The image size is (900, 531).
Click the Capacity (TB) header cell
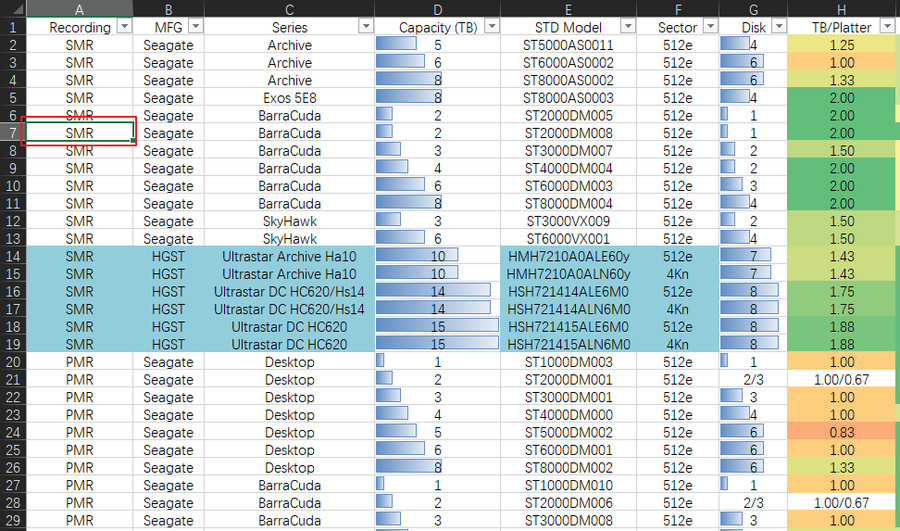coord(438,27)
